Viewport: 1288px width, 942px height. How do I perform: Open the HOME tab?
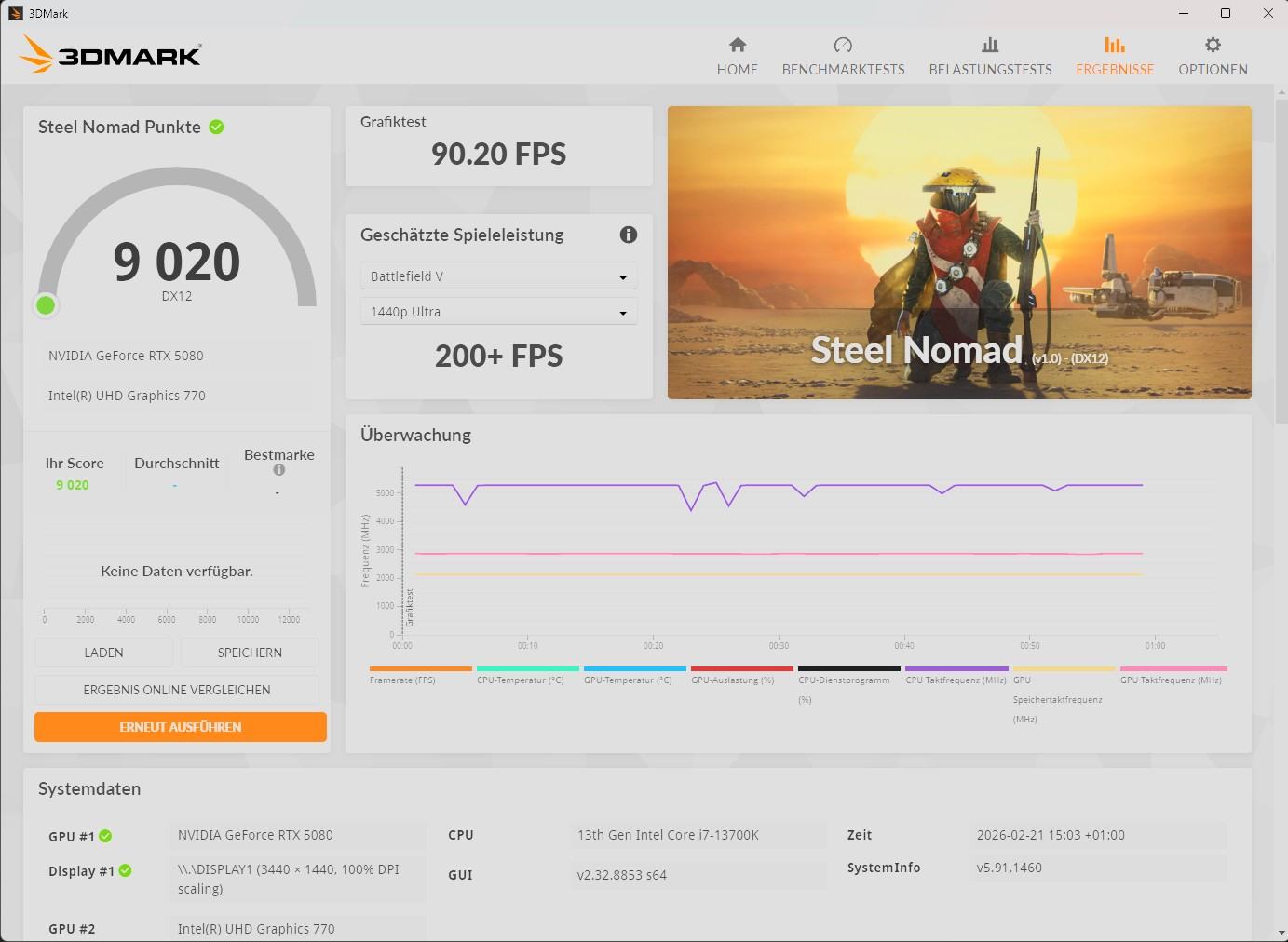738,56
